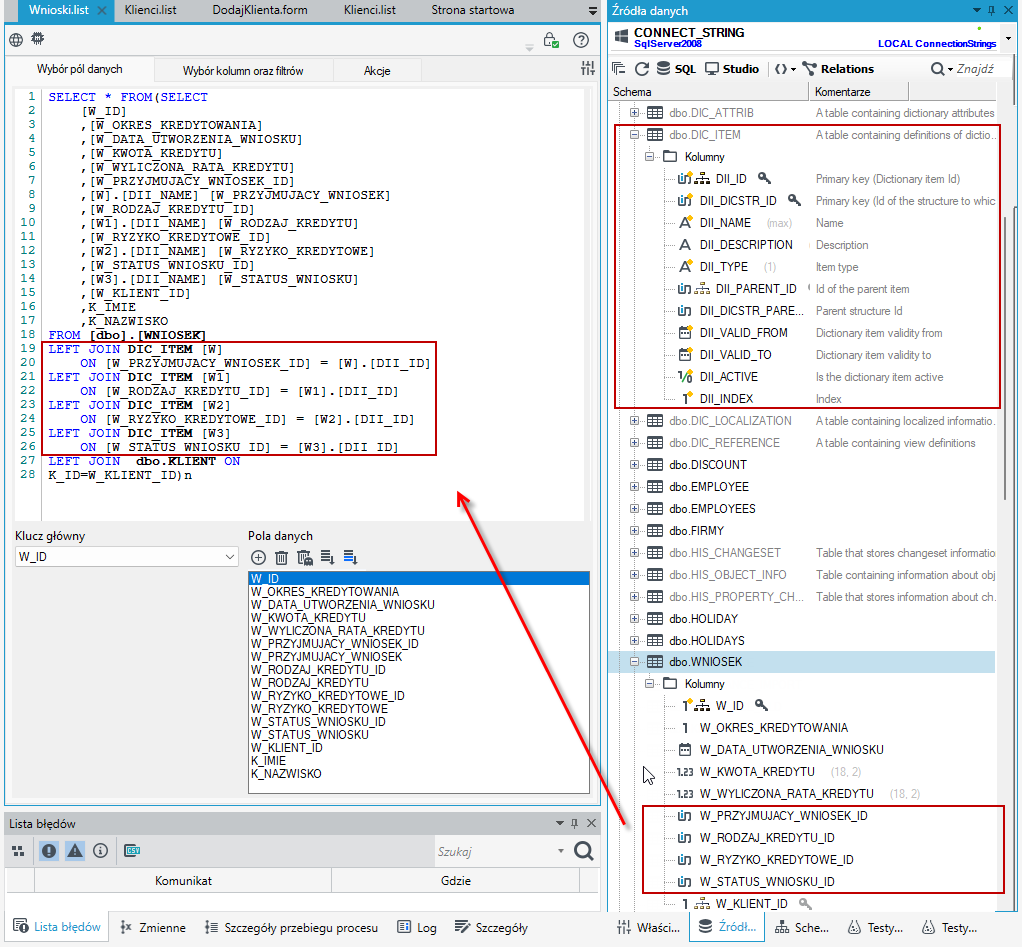Open the CONNECT_STRING connection dropdown

tap(1008, 38)
